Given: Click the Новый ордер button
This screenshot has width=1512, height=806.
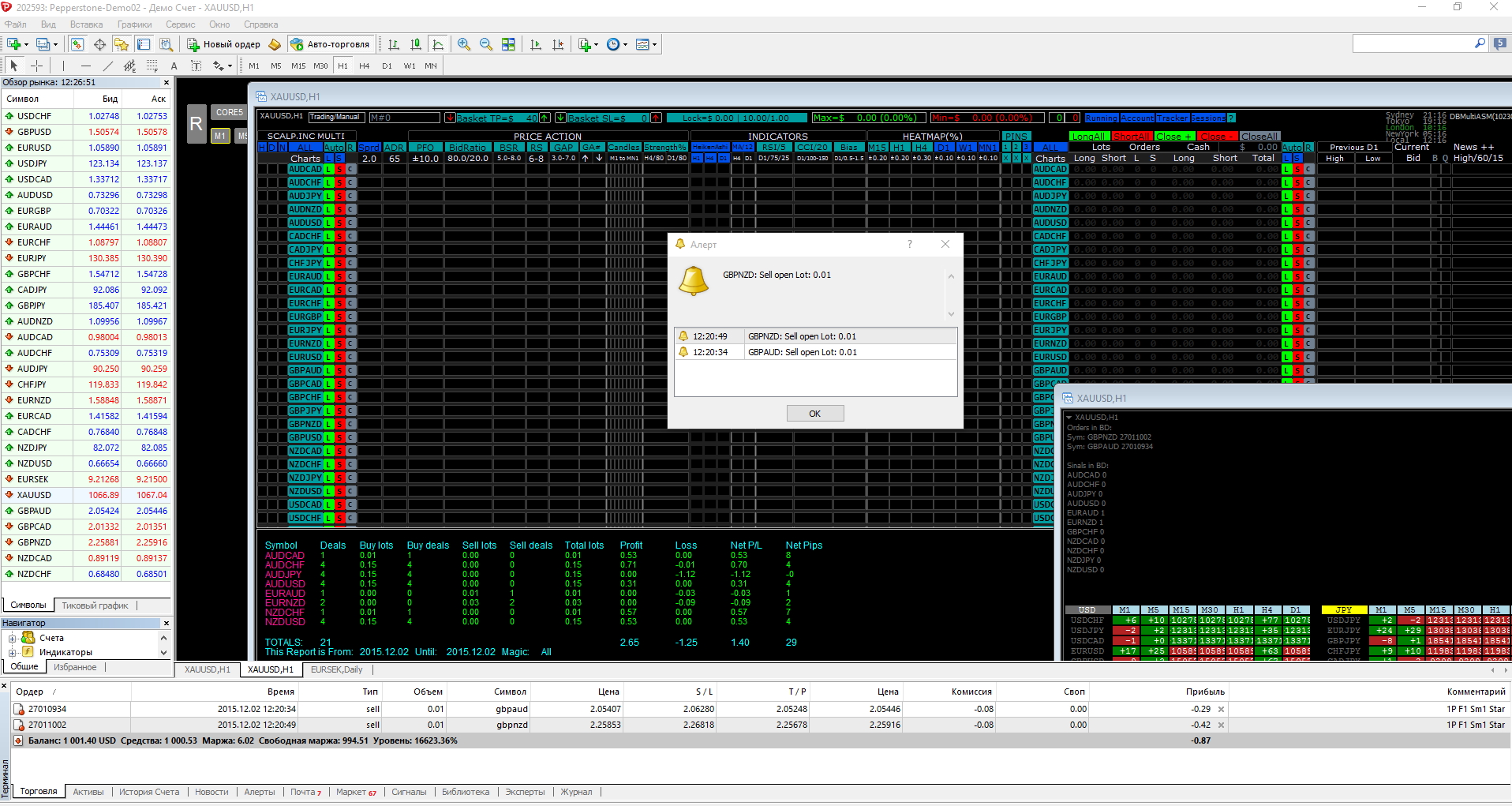Looking at the screenshot, I should coord(223,44).
